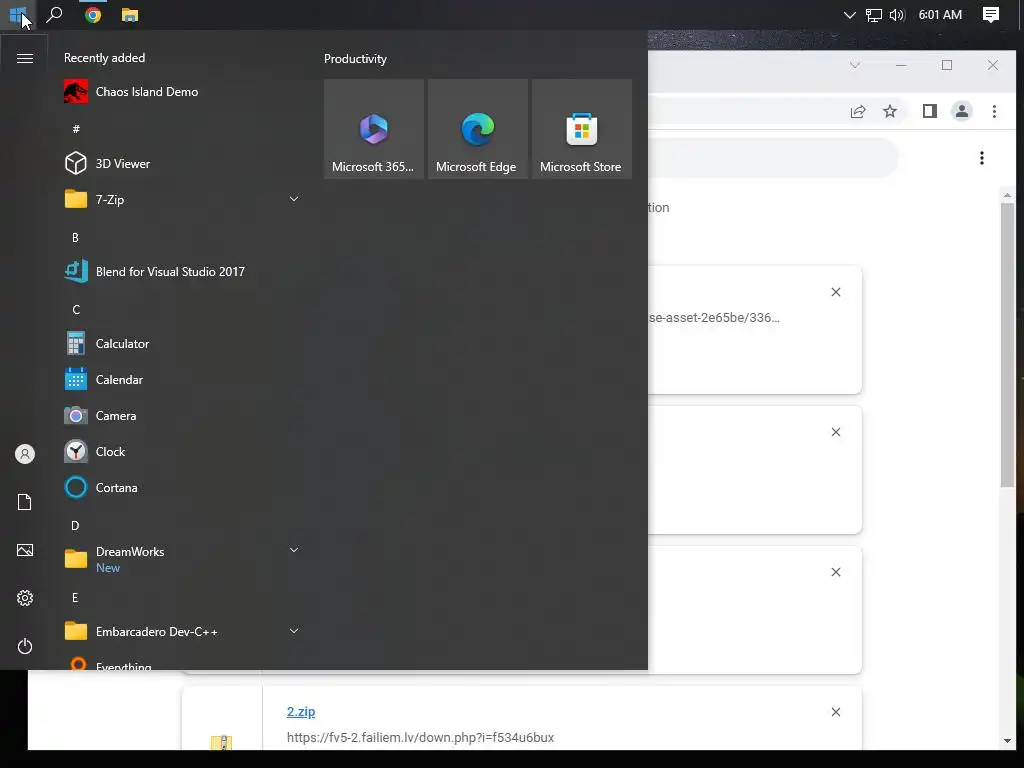Open Chrome profile avatar

[962, 112]
